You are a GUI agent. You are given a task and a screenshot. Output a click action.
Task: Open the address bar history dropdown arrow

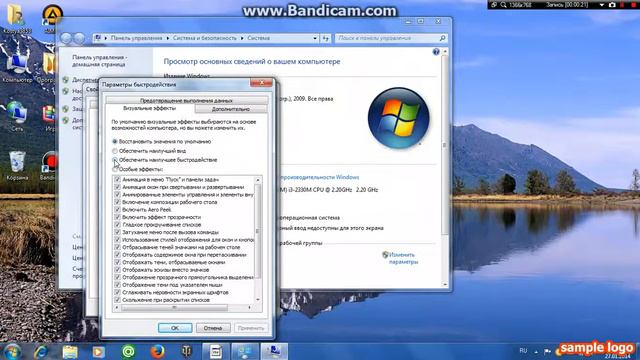pos(315,38)
